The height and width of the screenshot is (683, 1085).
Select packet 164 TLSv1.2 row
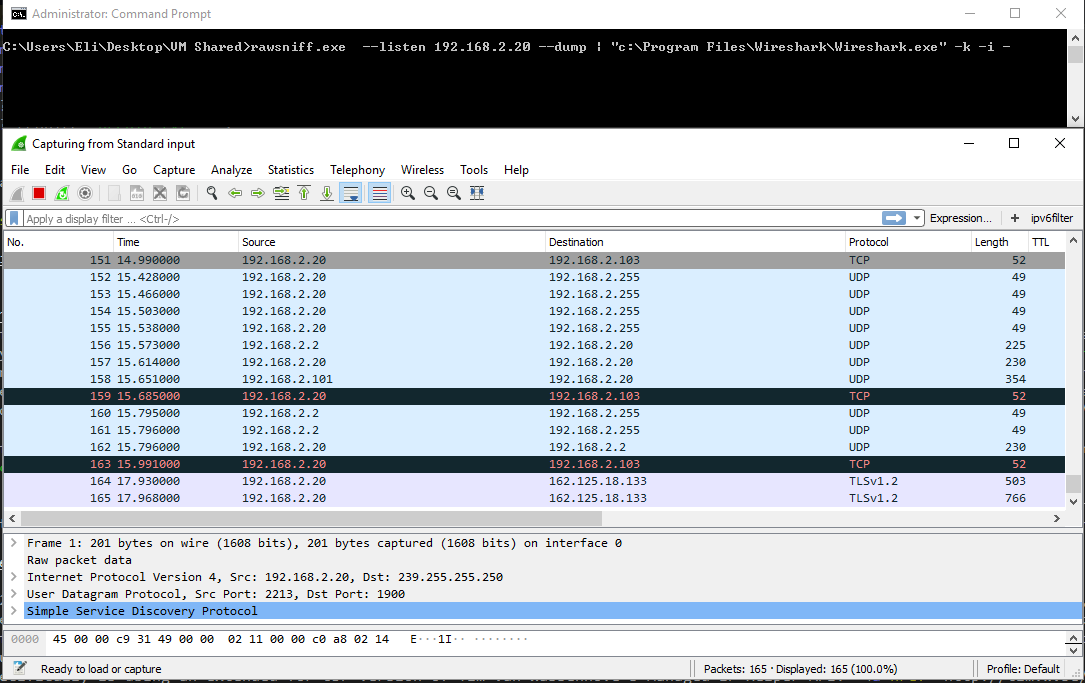(534, 481)
